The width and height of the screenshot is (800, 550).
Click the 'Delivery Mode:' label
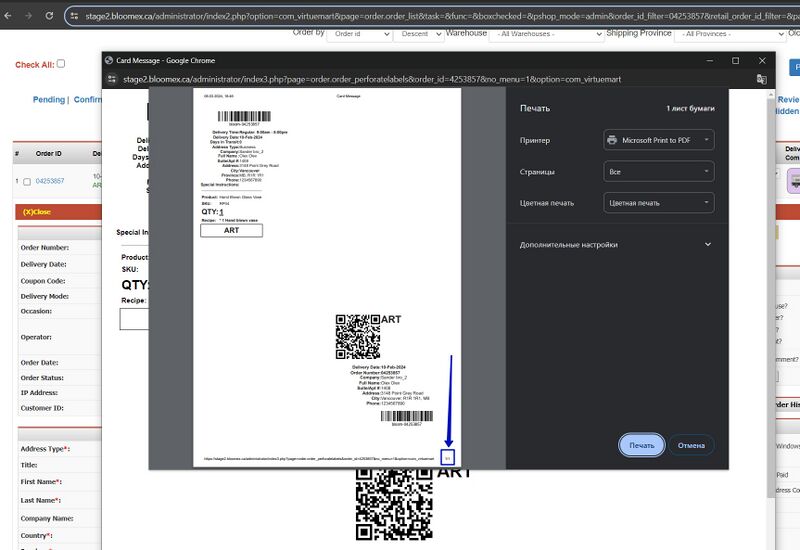[x=44, y=296]
